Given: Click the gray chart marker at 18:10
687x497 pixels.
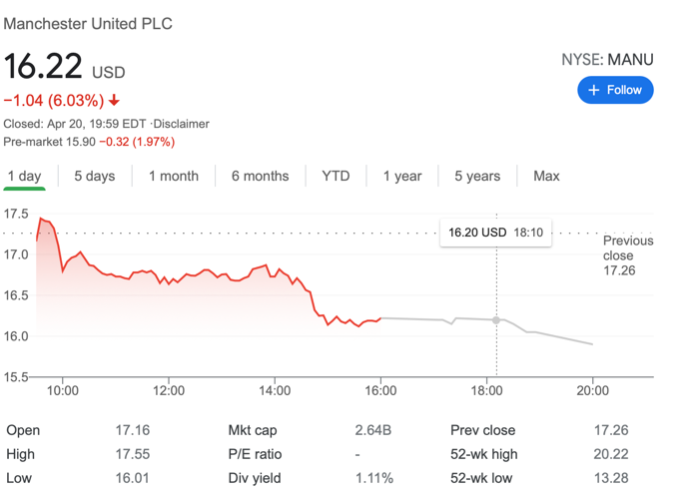Looking at the screenshot, I should (x=497, y=320).
